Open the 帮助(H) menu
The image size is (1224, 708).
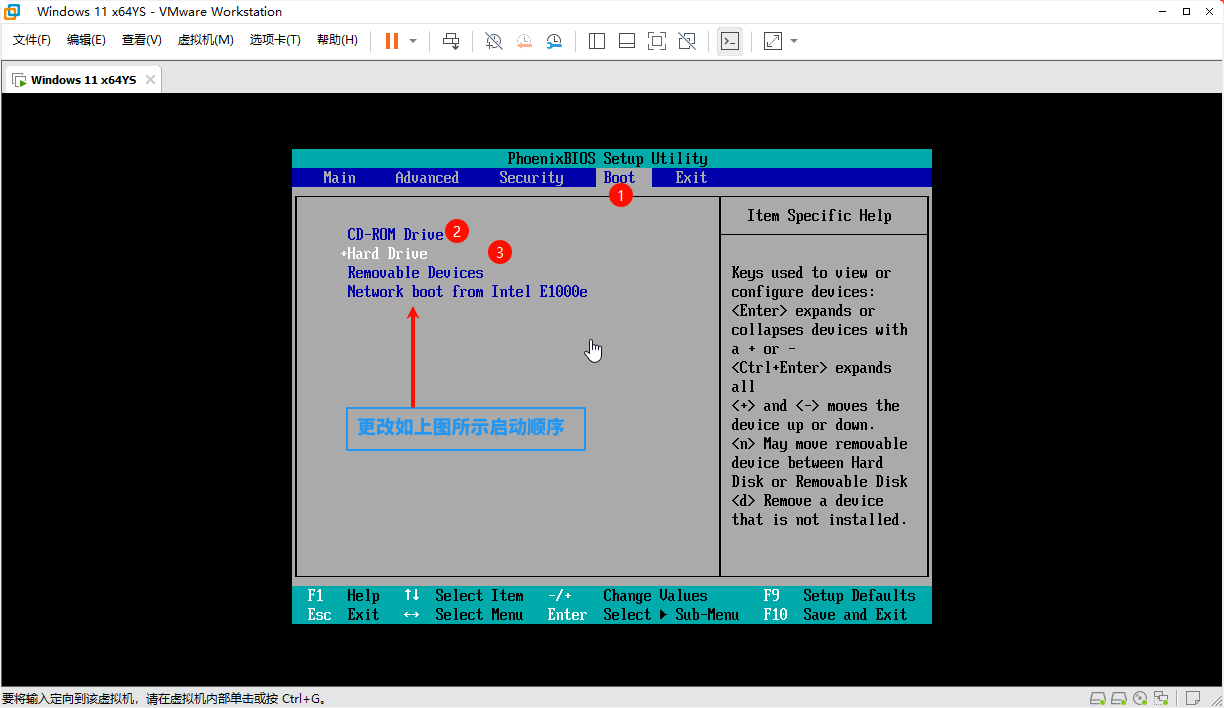click(x=337, y=40)
